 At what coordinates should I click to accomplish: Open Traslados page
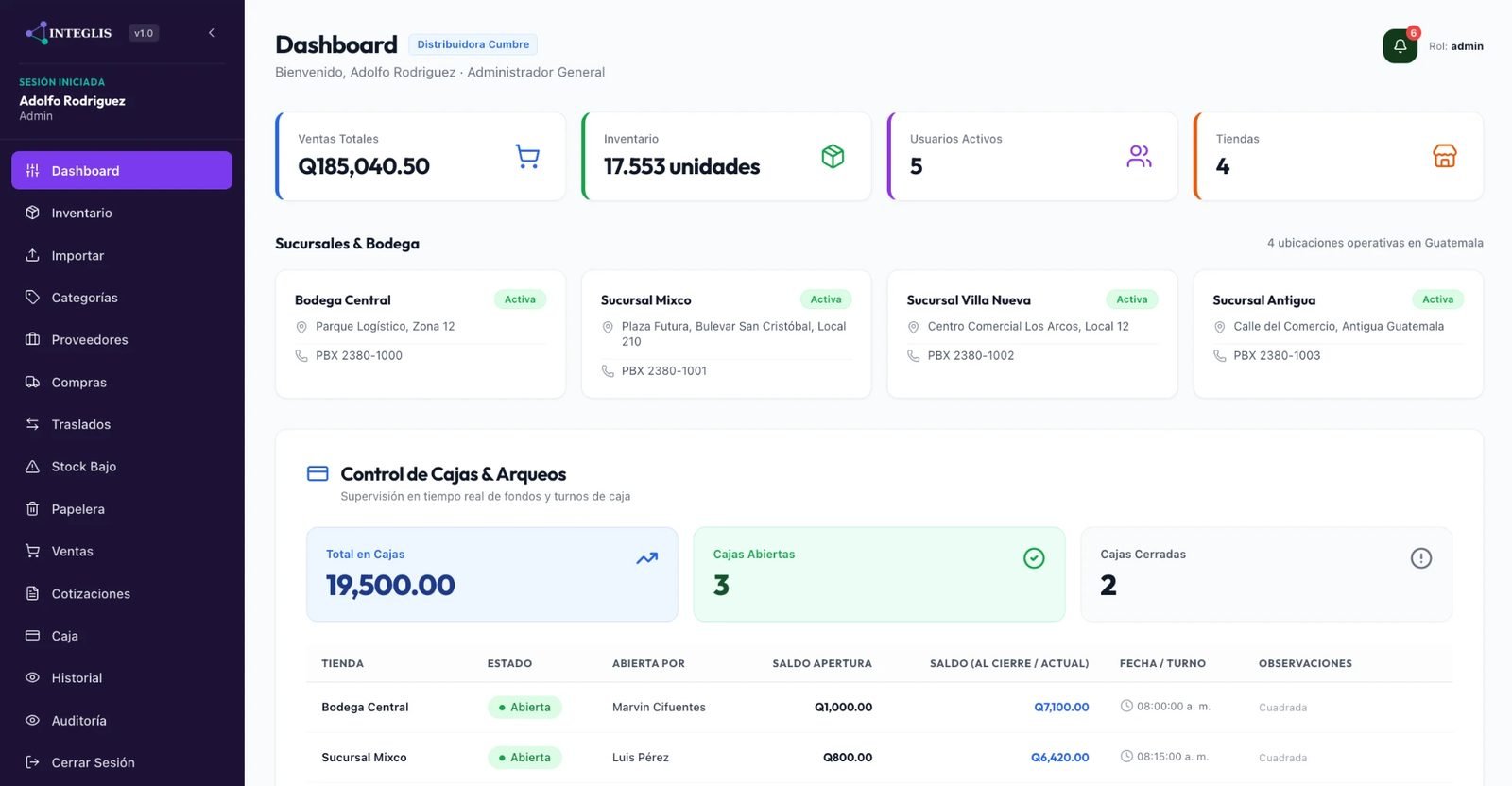(122, 424)
